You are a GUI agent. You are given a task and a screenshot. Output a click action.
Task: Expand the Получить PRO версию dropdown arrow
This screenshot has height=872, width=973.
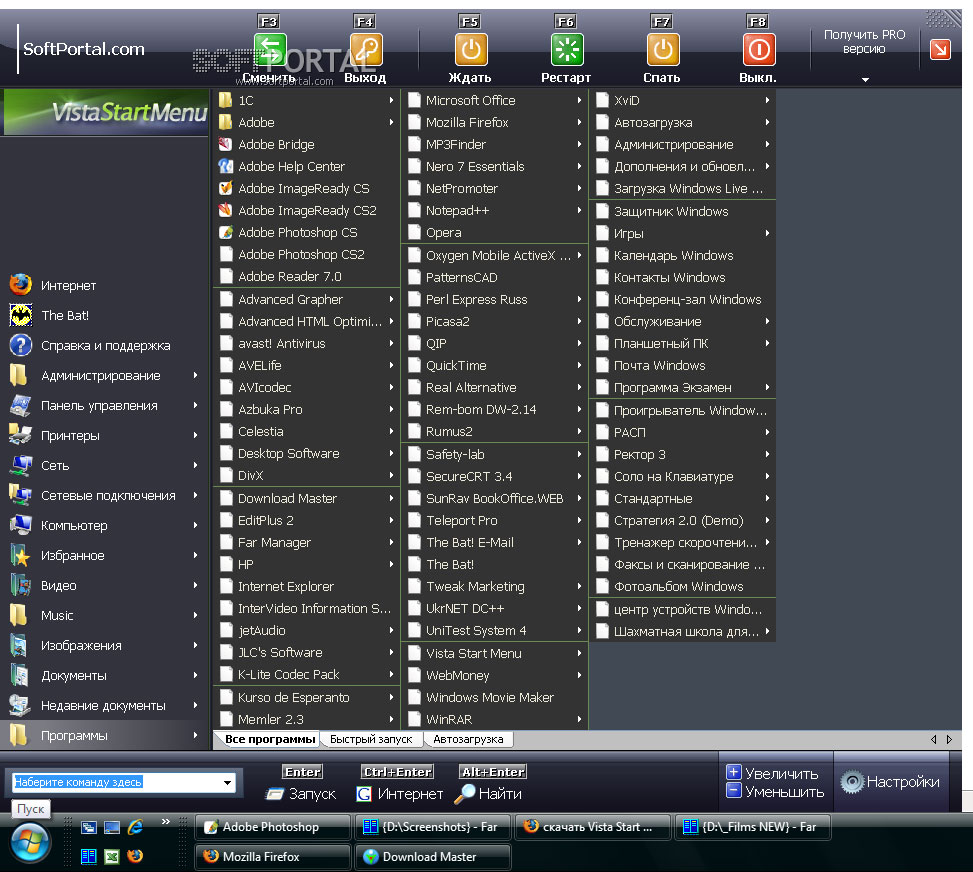pos(865,79)
